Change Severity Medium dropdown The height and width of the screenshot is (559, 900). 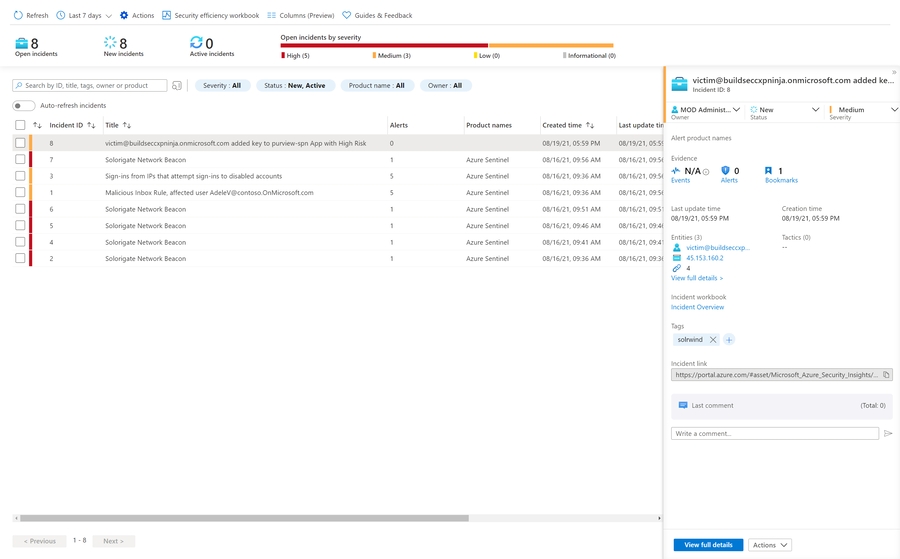(x=862, y=110)
